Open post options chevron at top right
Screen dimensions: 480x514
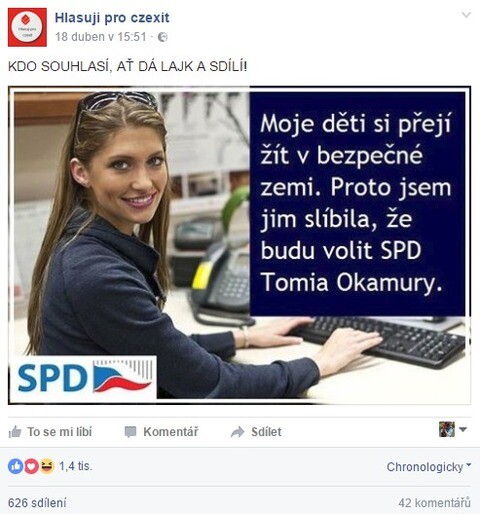tap(466, 15)
